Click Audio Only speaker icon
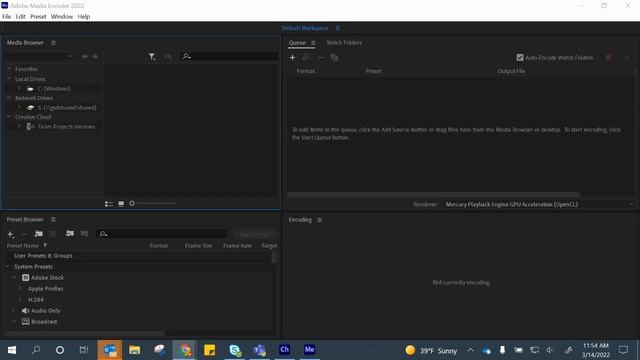 click(x=26, y=311)
